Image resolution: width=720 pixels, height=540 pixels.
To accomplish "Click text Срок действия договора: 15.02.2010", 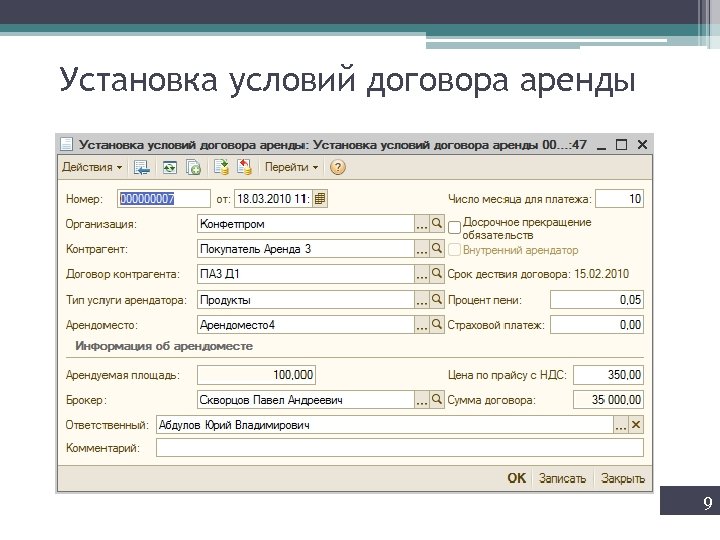I will tap(538, 274).
